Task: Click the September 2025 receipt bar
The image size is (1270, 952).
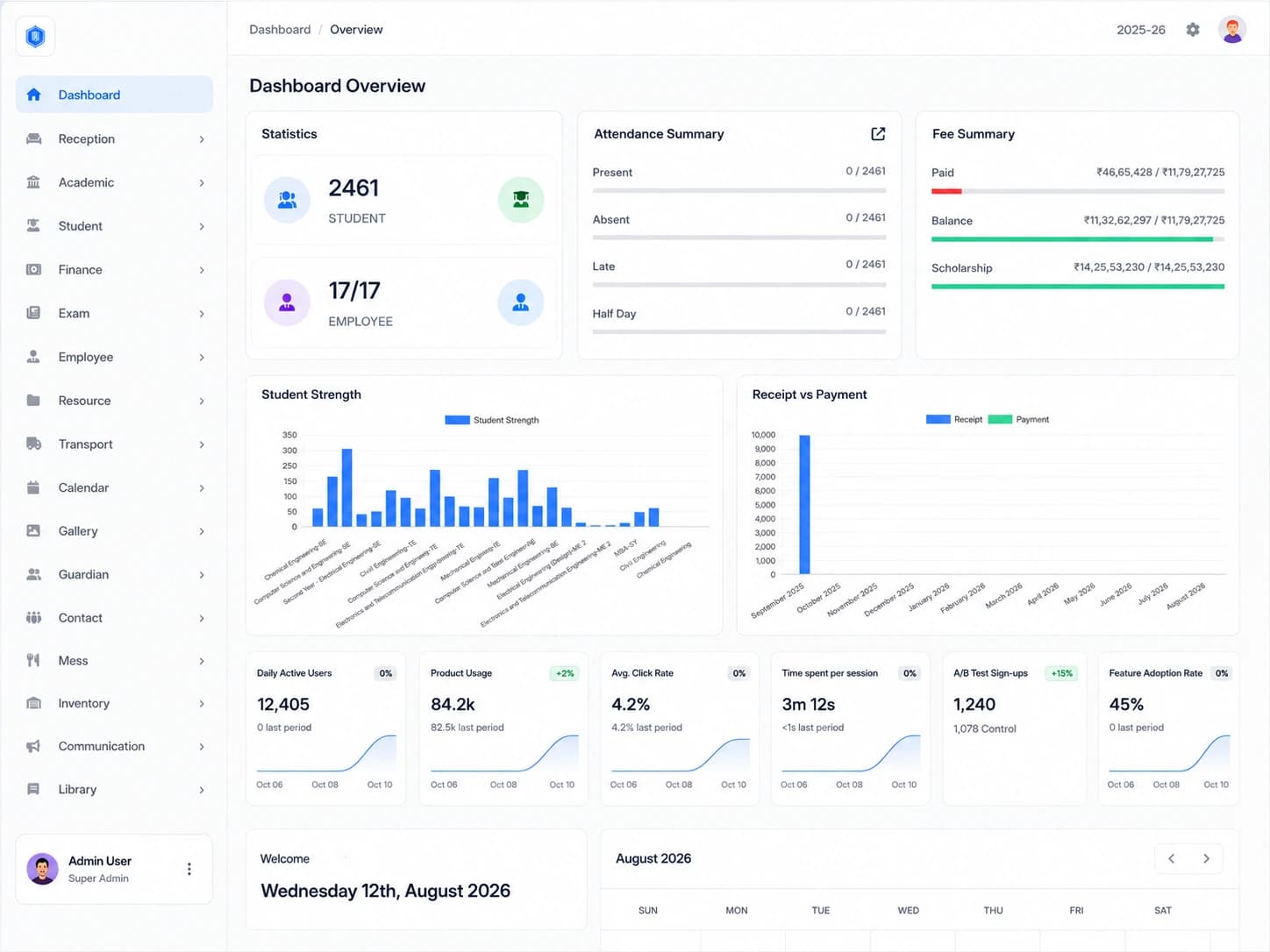Action: (x=804, y=504)
